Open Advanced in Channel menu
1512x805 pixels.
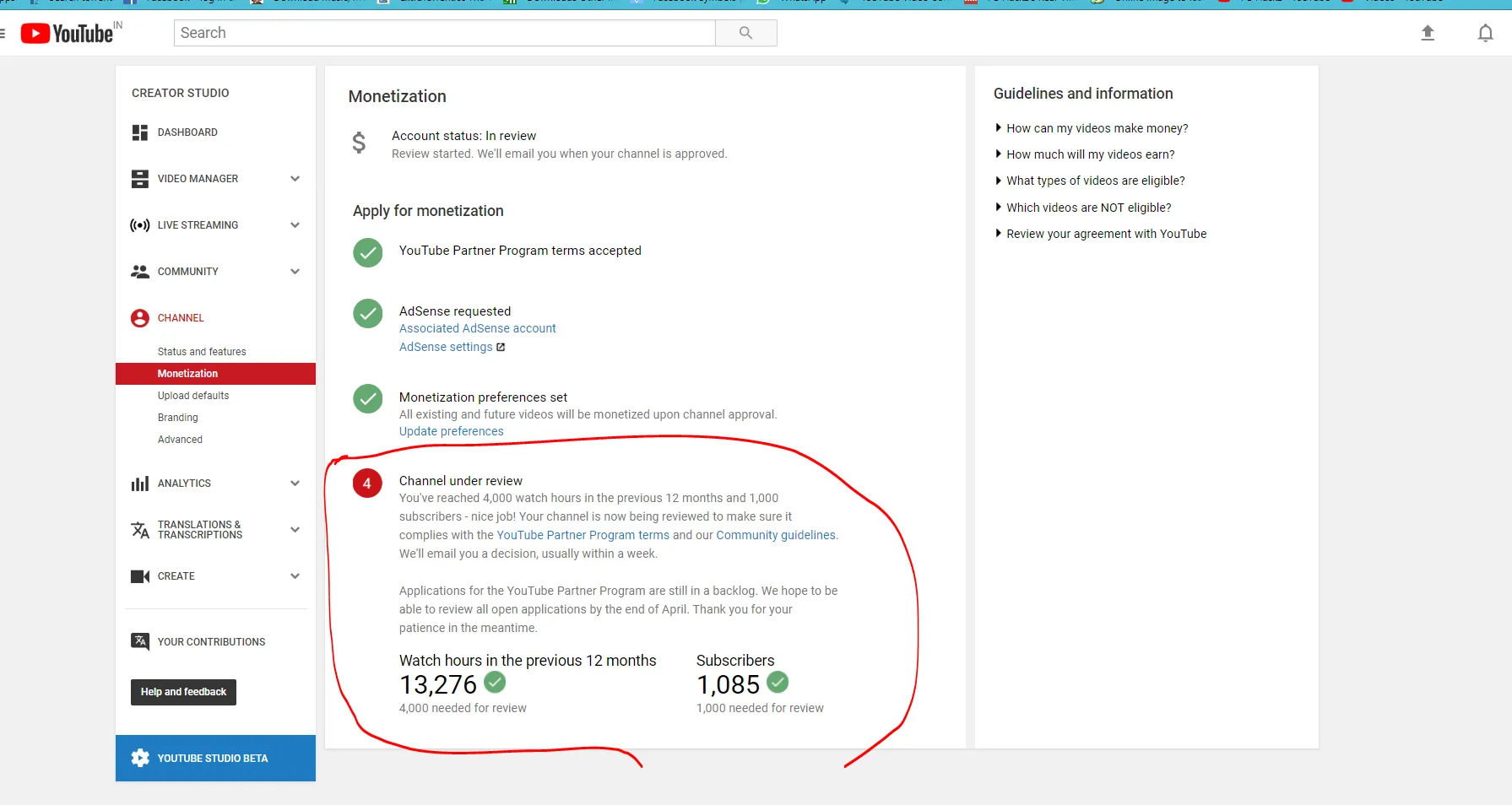(180, 440)
